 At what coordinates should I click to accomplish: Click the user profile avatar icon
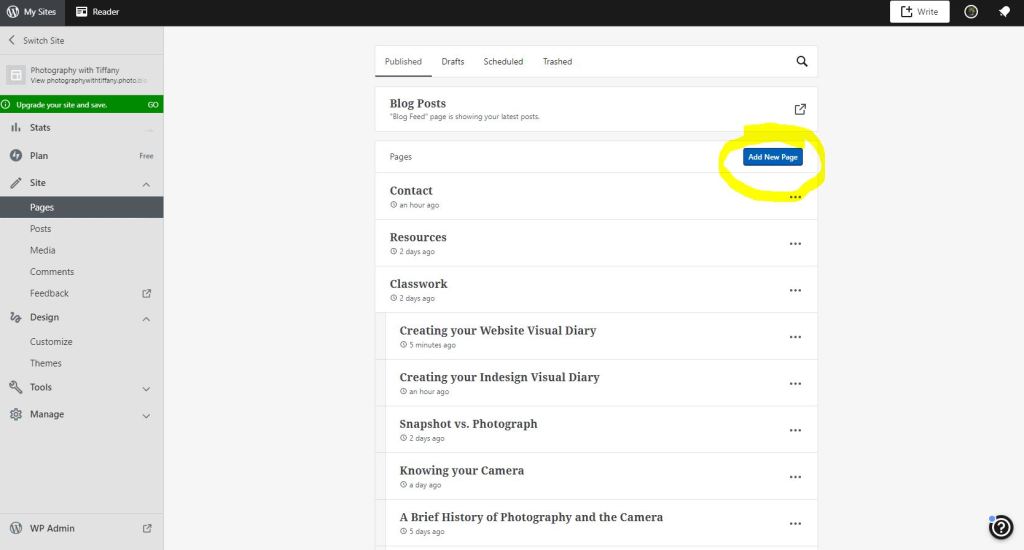coord(970,12)
